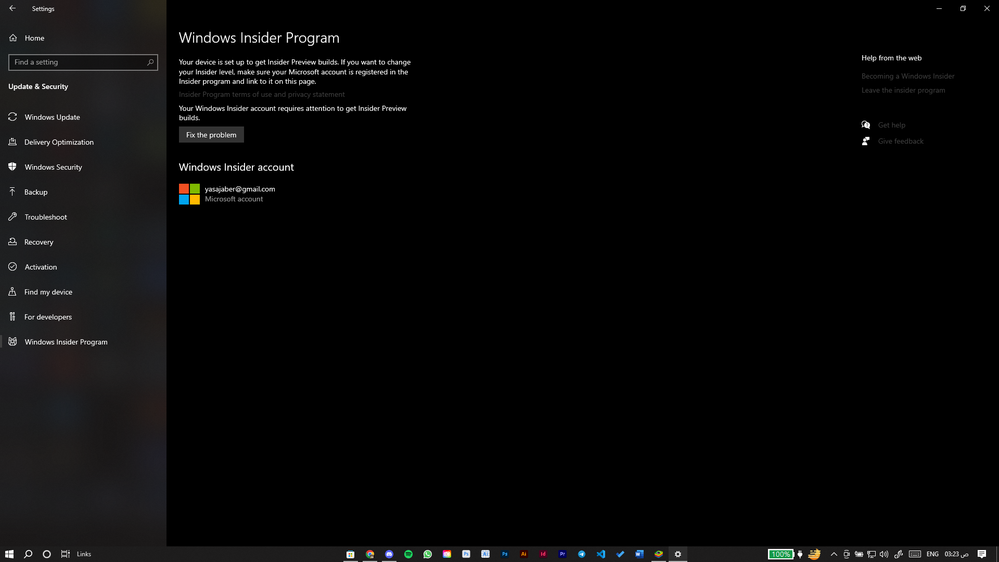Screen dimensions: 999x562
Task: Open Windows Security section
Action: [x=54, y=167]
